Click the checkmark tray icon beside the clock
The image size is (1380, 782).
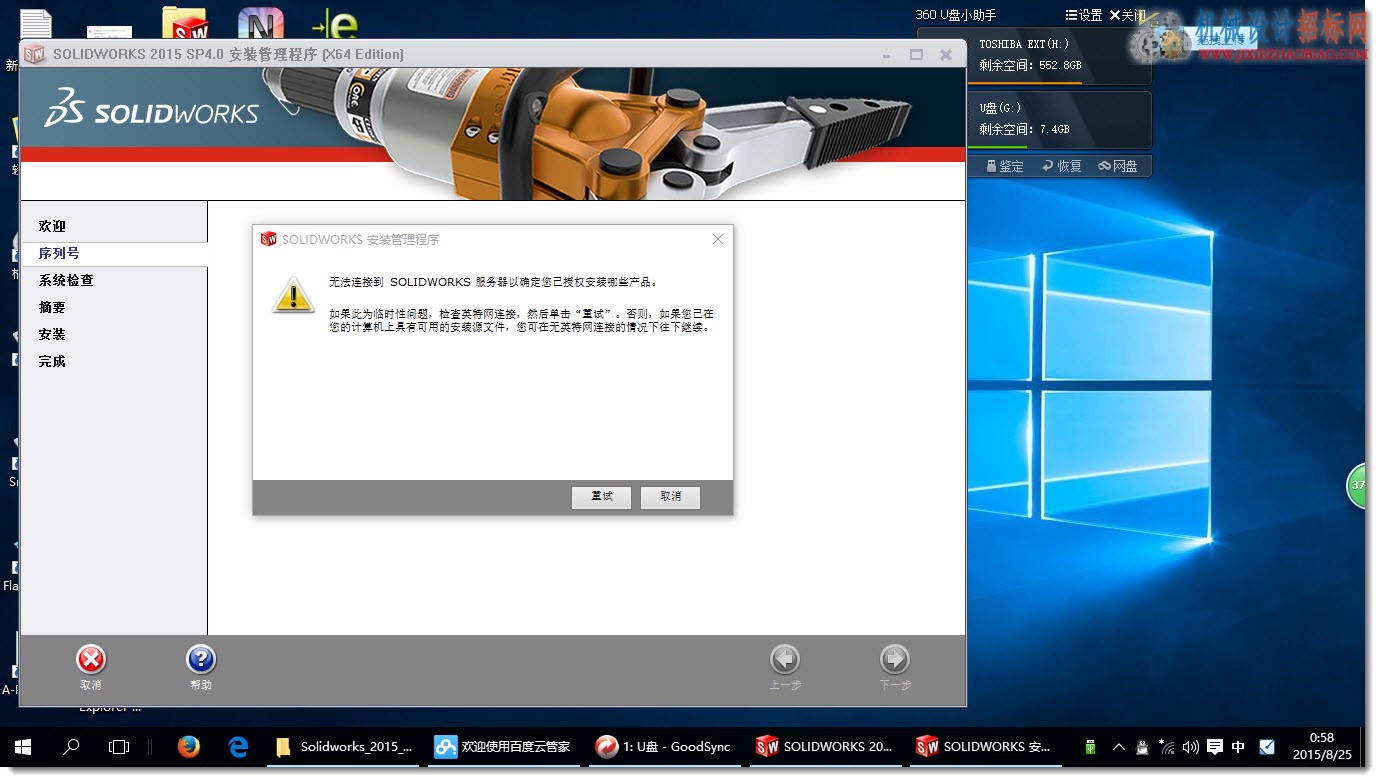(x=1267, y=747)
